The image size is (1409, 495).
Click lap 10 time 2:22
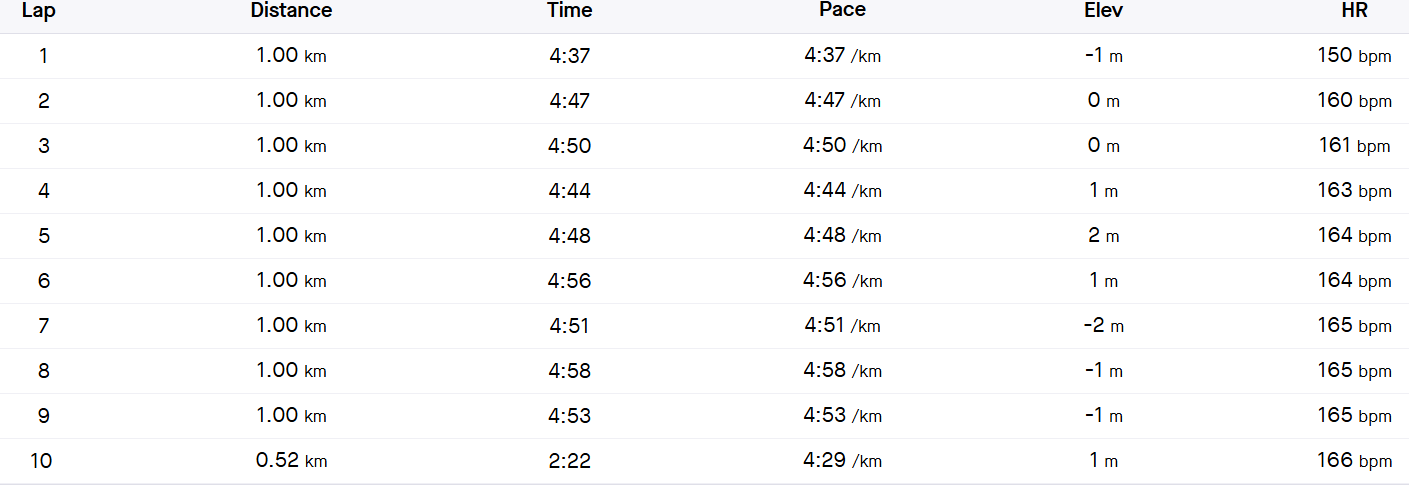(570, 461)
